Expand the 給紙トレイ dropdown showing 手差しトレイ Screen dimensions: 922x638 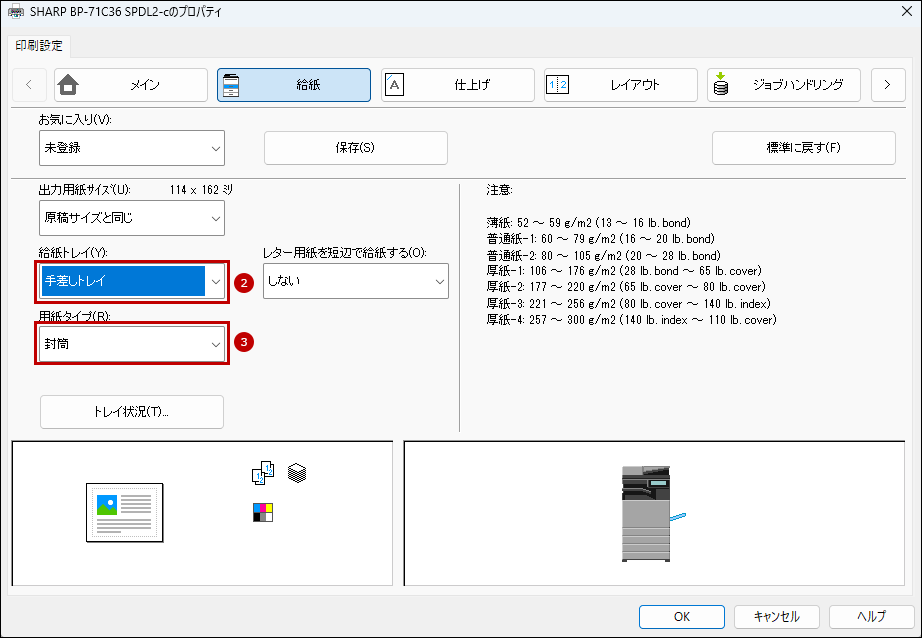point(132,282)
